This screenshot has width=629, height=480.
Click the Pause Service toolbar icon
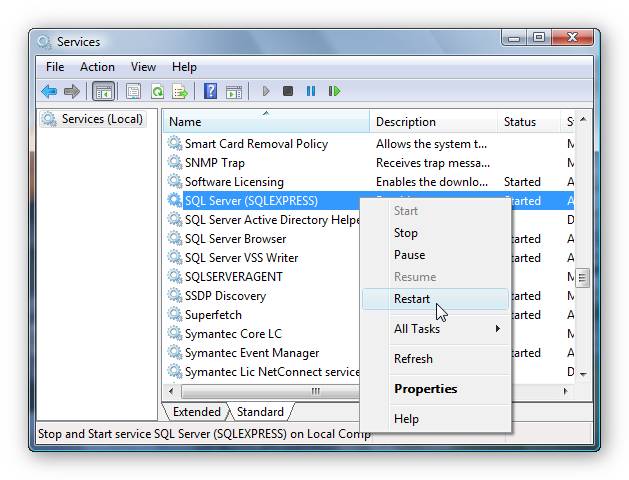pos(311,91)
